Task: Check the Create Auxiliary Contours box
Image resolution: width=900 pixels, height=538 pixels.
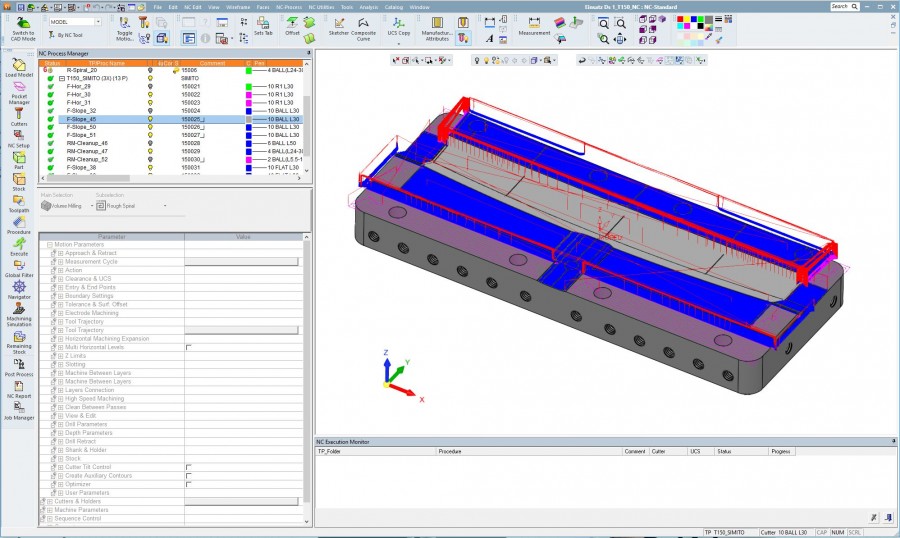Action: [x=188, y=475]
